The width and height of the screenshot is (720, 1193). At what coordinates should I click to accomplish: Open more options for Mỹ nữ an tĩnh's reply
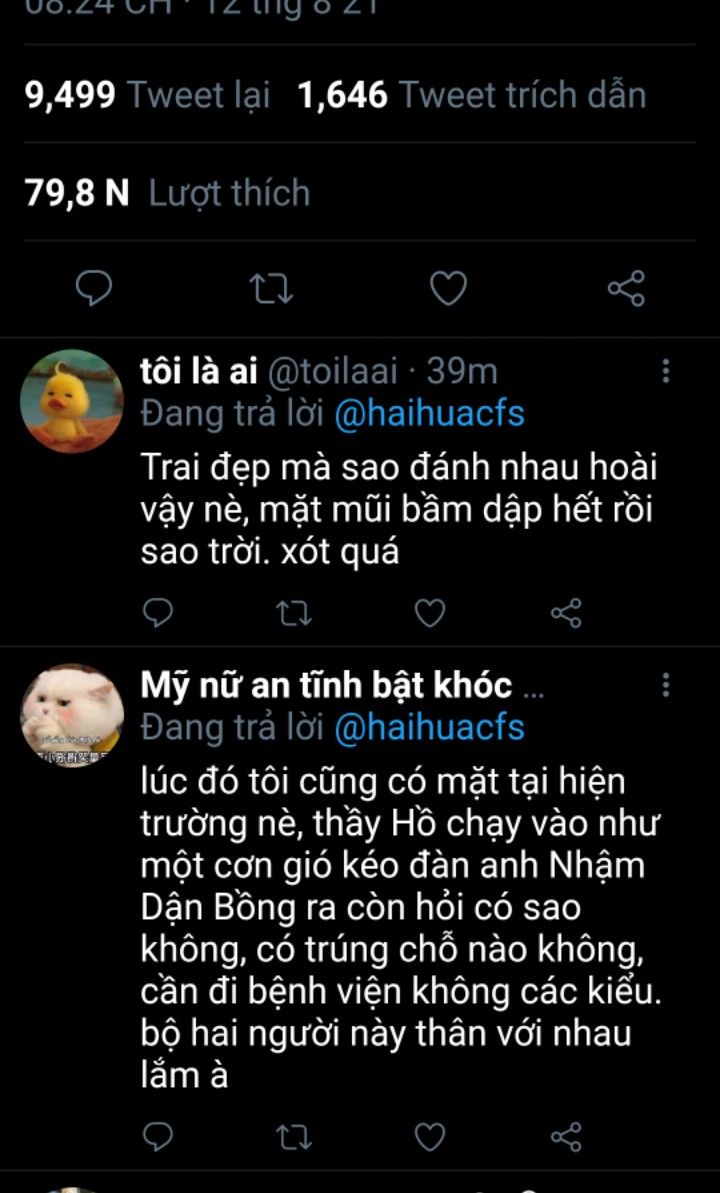666,685
